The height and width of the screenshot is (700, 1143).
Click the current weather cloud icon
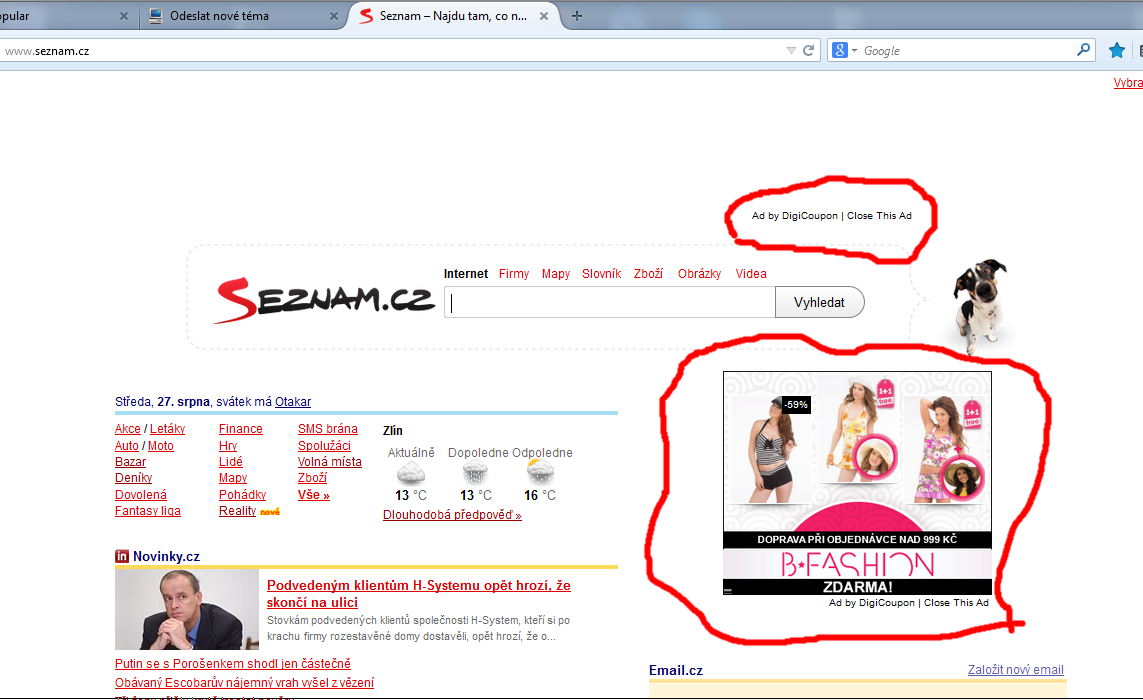410,473
